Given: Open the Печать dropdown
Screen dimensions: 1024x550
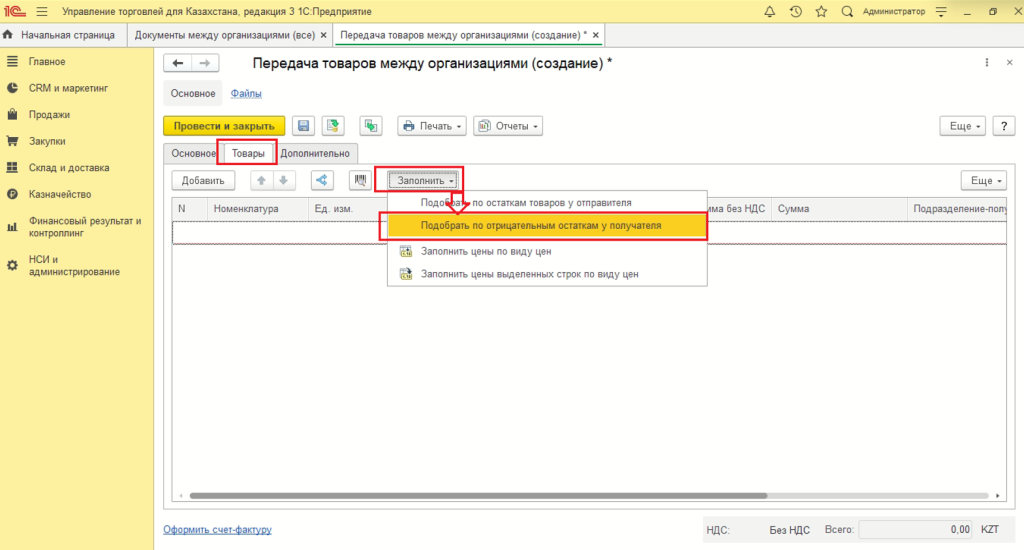Looking at the screenshot, I should pyautogui.click(x=432, y=125).
